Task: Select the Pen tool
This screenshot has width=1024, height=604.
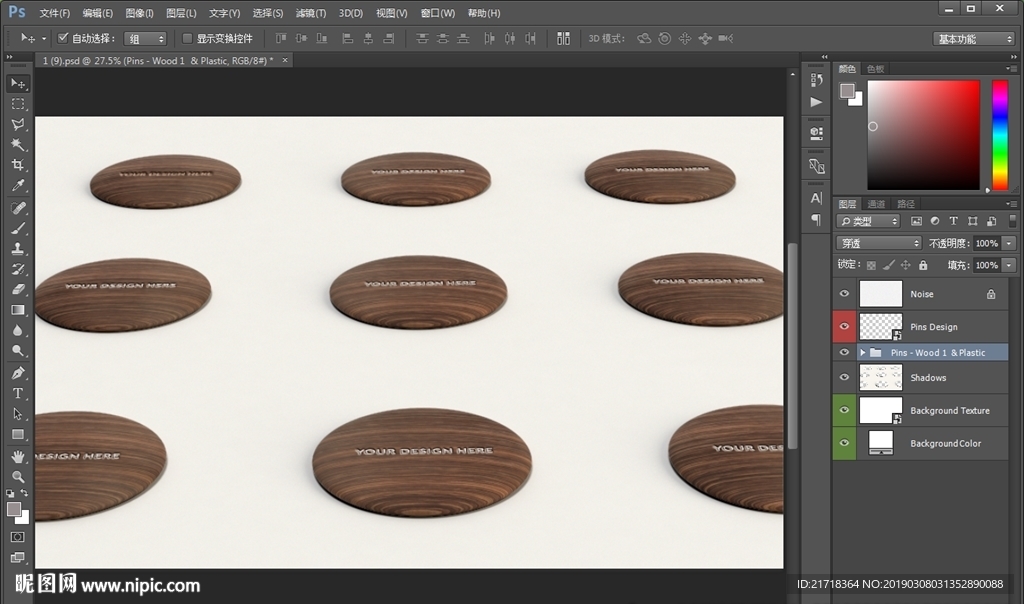Action: [x=18, y=372]
